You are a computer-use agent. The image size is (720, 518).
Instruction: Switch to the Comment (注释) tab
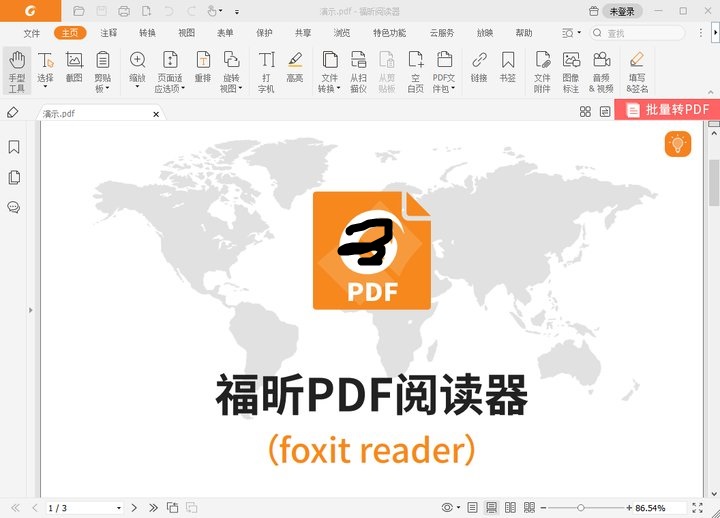[109, 33]
